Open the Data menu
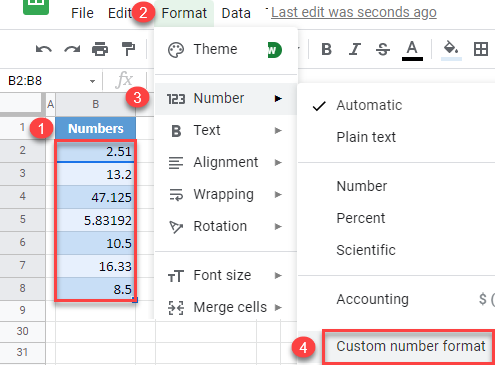The width and height of the screenshot is (495, 365). (236, 13)
